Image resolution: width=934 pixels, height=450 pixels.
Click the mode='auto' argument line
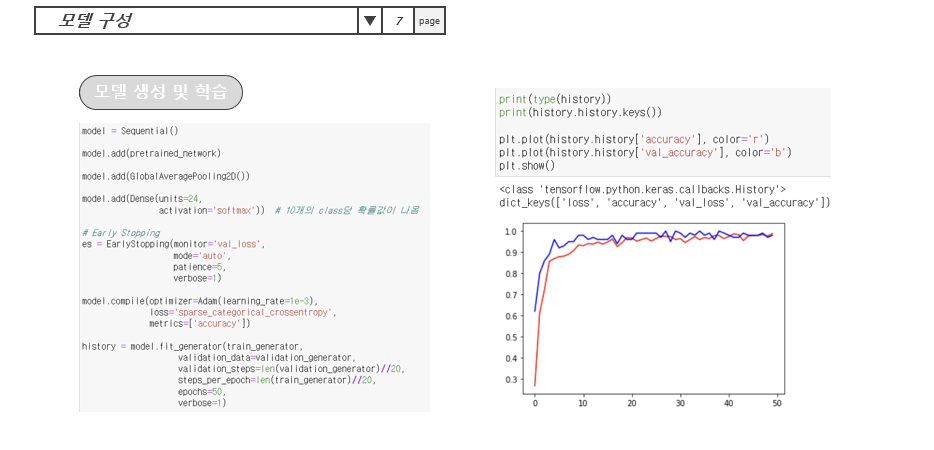202,255
